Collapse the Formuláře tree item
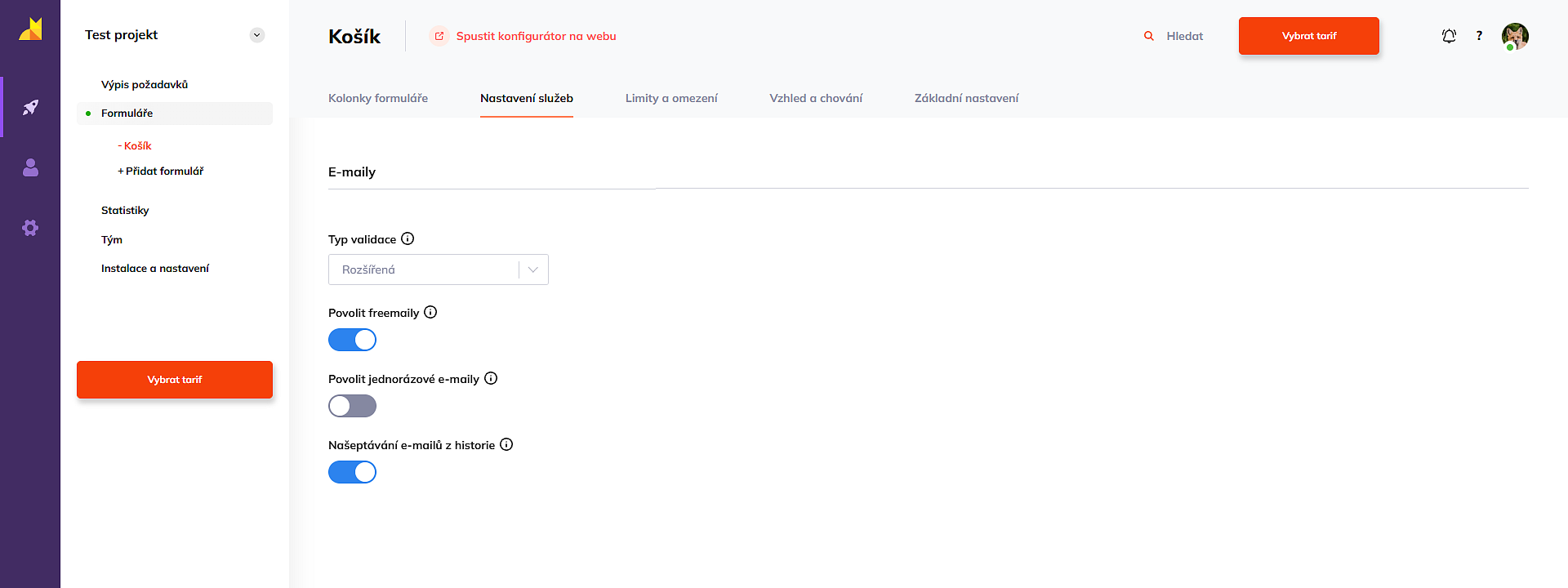1568x588 pixels. tap(127, 114)
